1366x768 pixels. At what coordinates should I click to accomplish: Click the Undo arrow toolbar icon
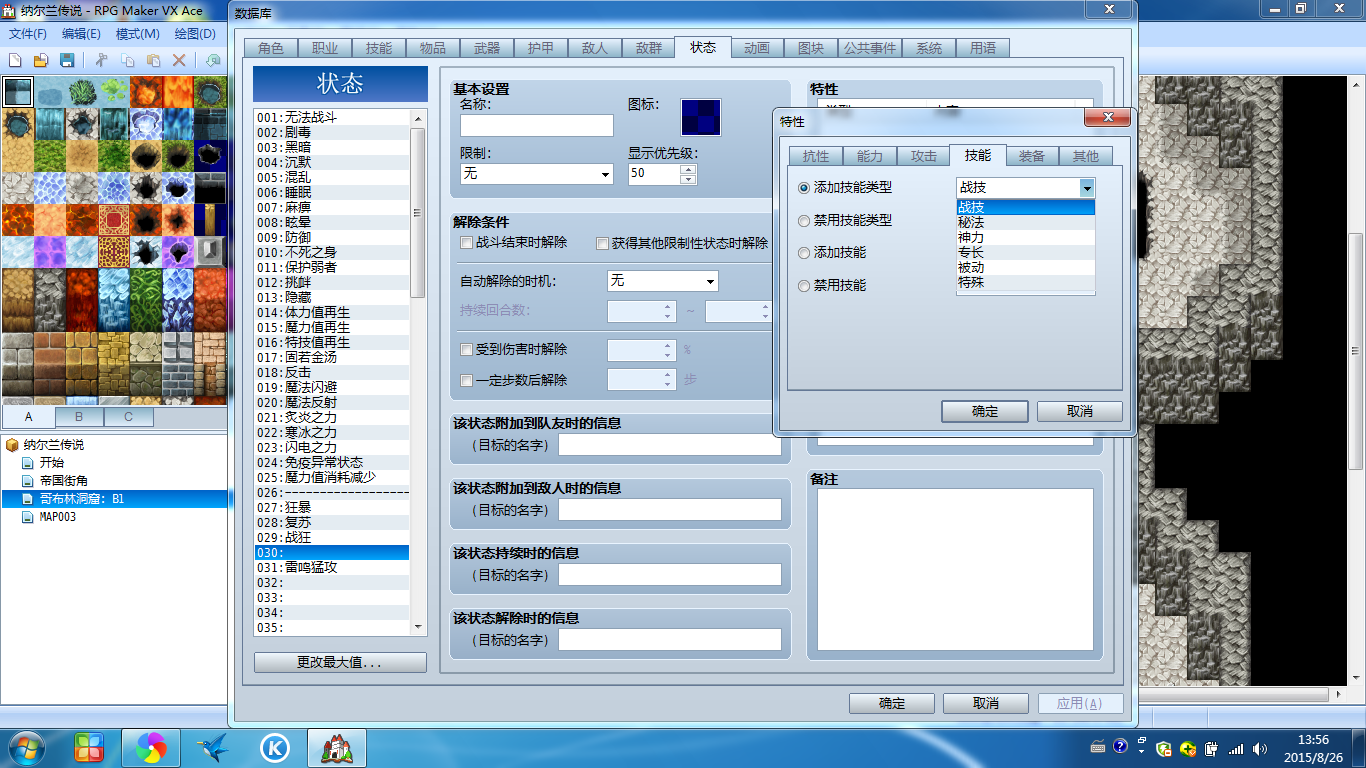coord(213,60)
